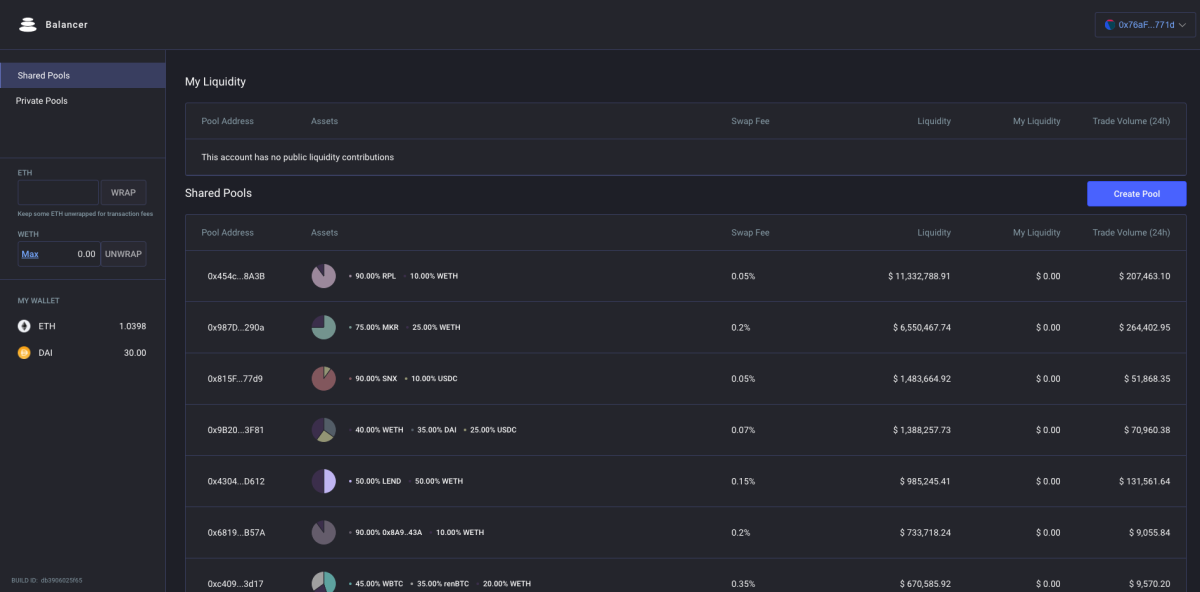Click the WETH/DAI/USDC pie chart icon
The height and width of the screenshot is (592, 1200).
coord(323,430)
